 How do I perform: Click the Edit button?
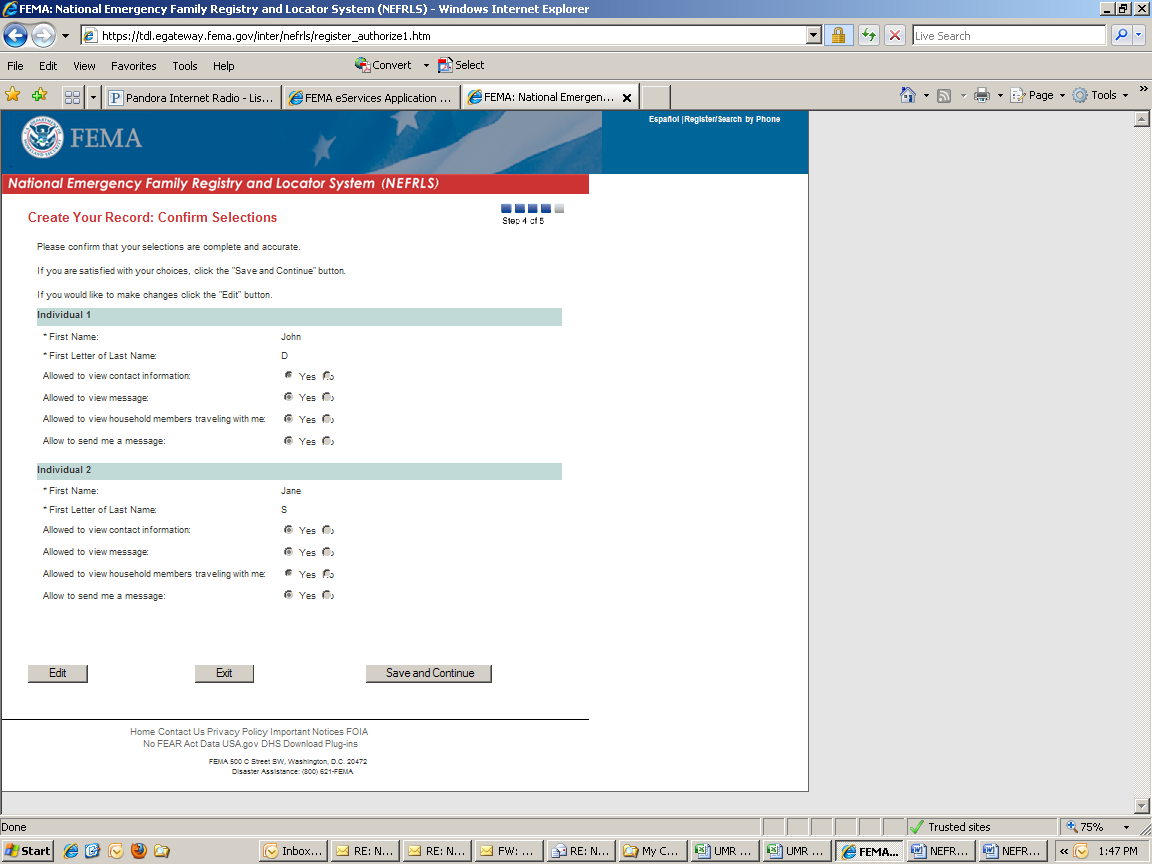pos(58,673)
